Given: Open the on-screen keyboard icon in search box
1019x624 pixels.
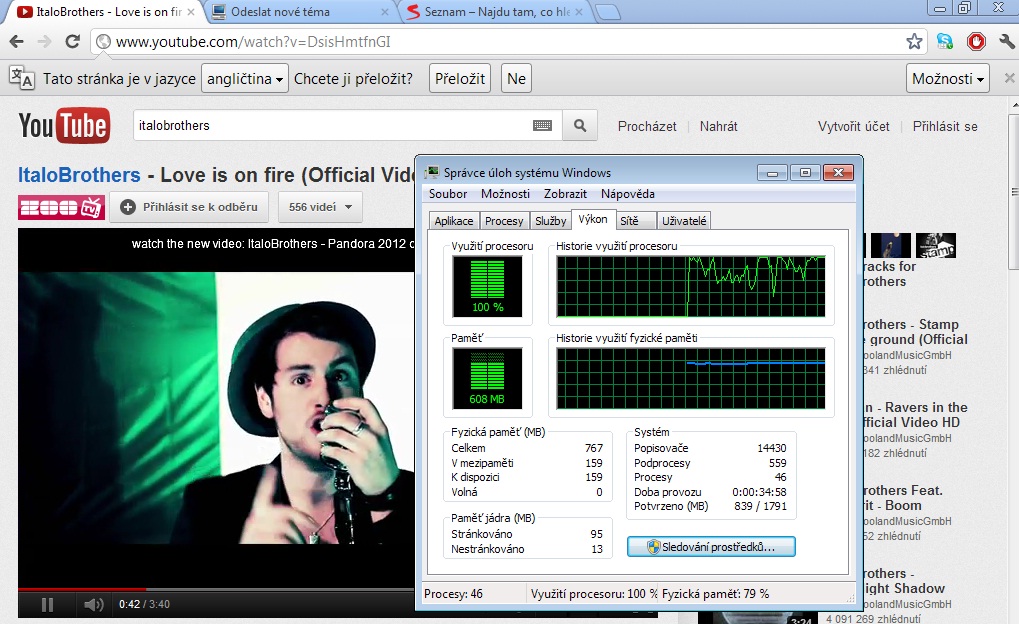Looking at the screenshot, I should click(542, 126).
